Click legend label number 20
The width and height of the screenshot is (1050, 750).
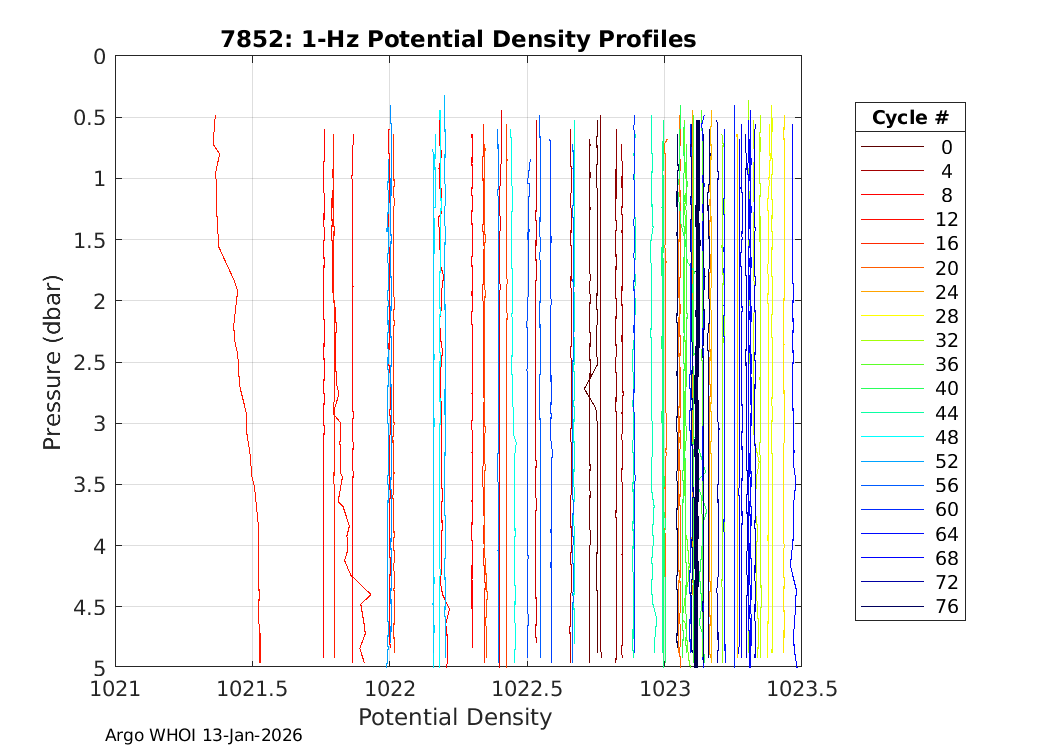tap(946, 268)
